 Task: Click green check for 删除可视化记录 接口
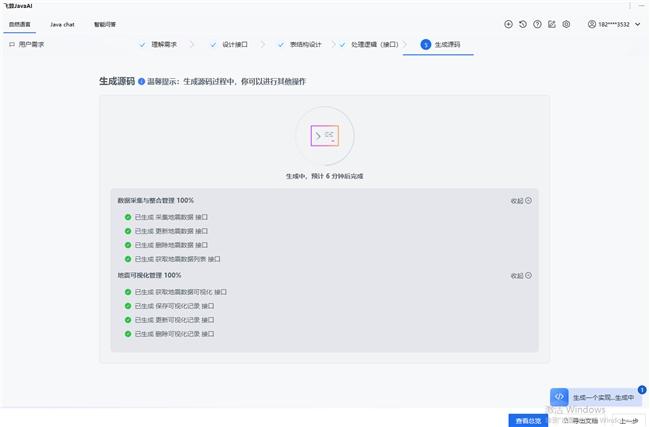(x=128, y=334)
